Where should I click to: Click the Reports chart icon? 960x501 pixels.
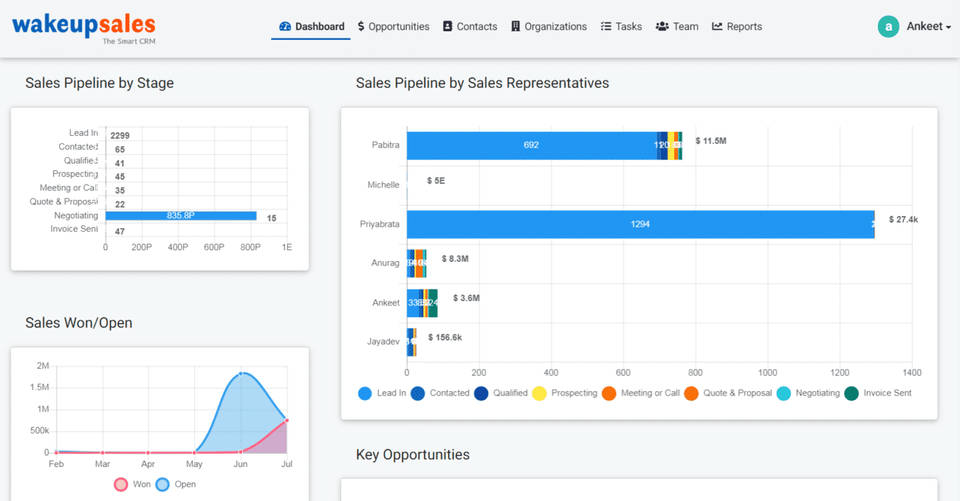tap(717, 27)
